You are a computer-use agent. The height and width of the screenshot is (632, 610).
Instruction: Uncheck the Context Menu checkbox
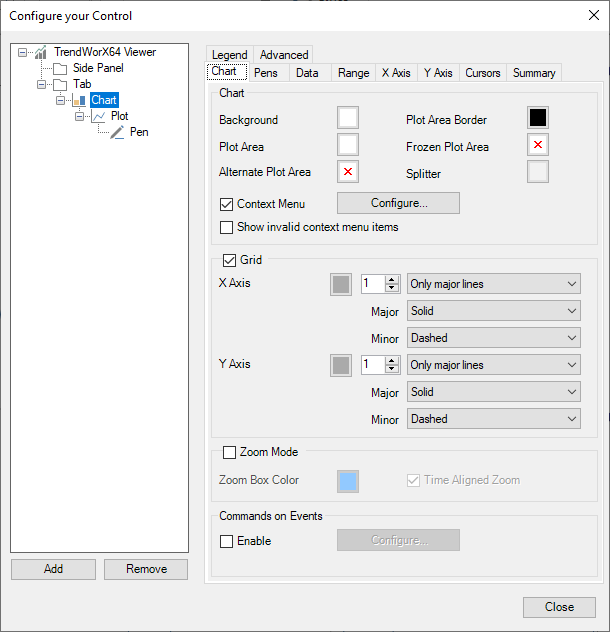point(227,204)
